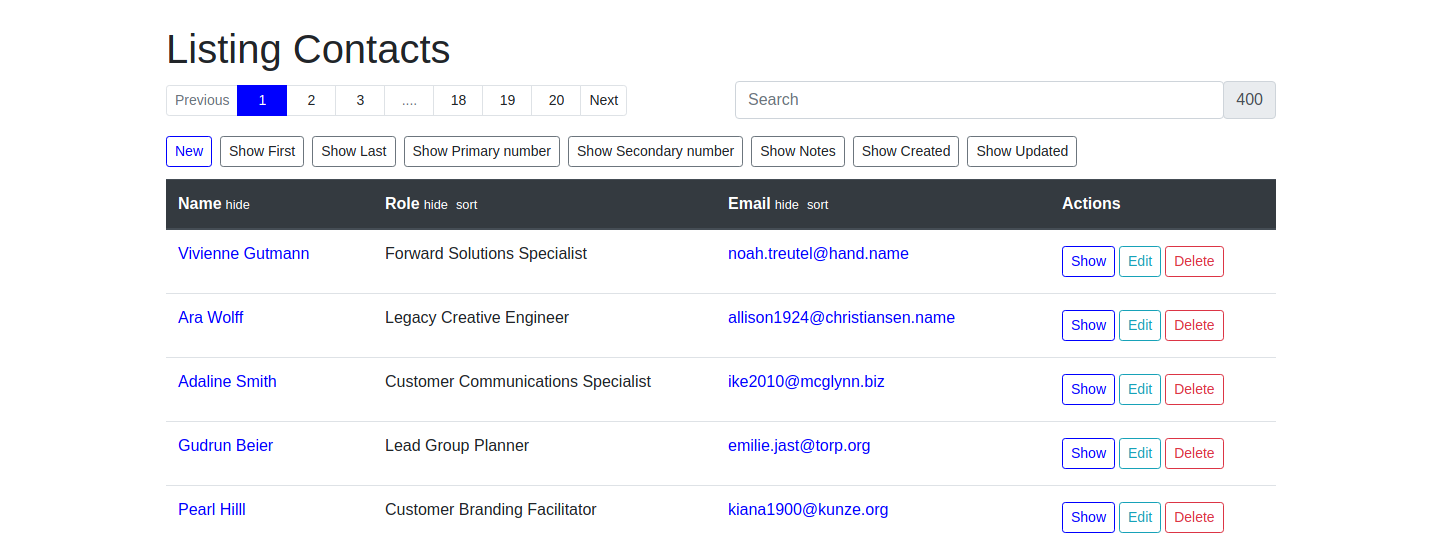Sort contacts by Role

[466, 205]
